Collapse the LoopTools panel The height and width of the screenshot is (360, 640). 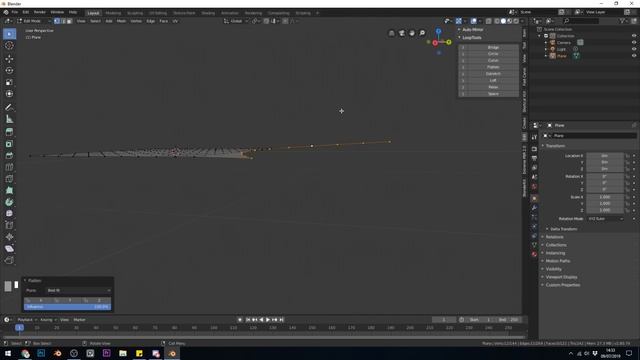[x=471, y=38]
